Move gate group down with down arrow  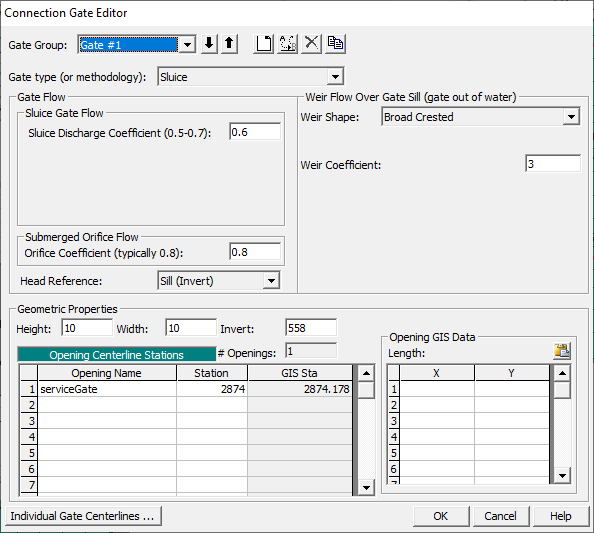click(x=209, y=44)
